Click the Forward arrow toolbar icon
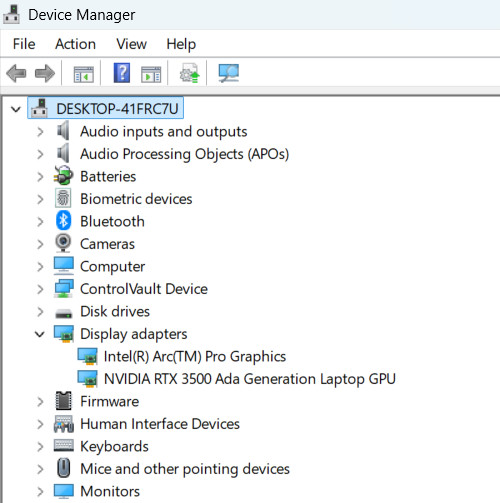The height and width of the screenshot is (503, 500). pyautogui.click(x=45, y=73)
